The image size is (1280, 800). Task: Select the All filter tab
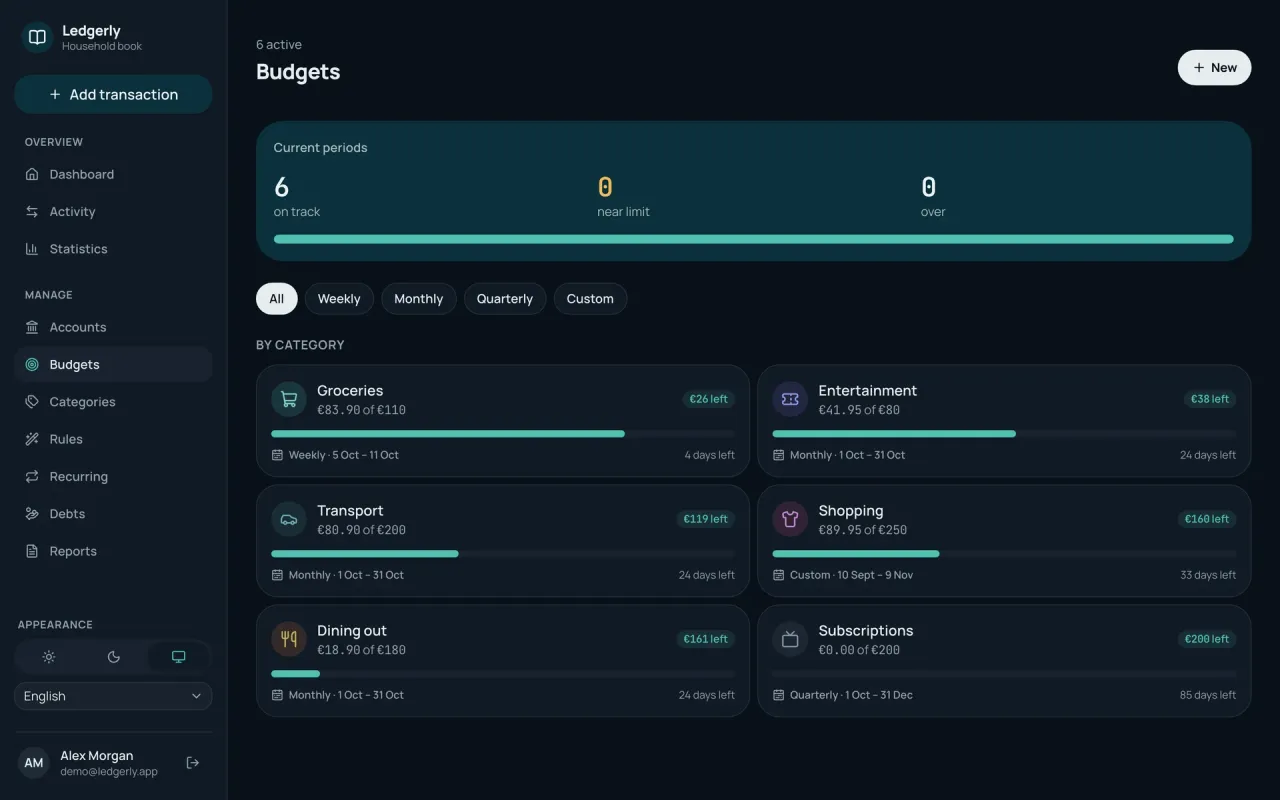(x=277, y=299)
